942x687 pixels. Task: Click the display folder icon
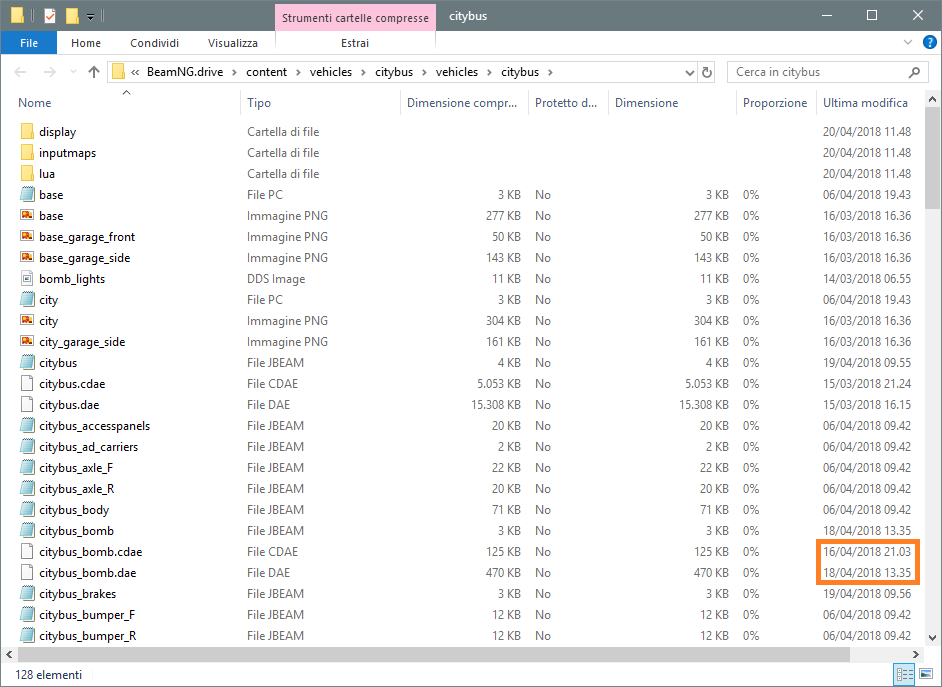click(27, 132)
